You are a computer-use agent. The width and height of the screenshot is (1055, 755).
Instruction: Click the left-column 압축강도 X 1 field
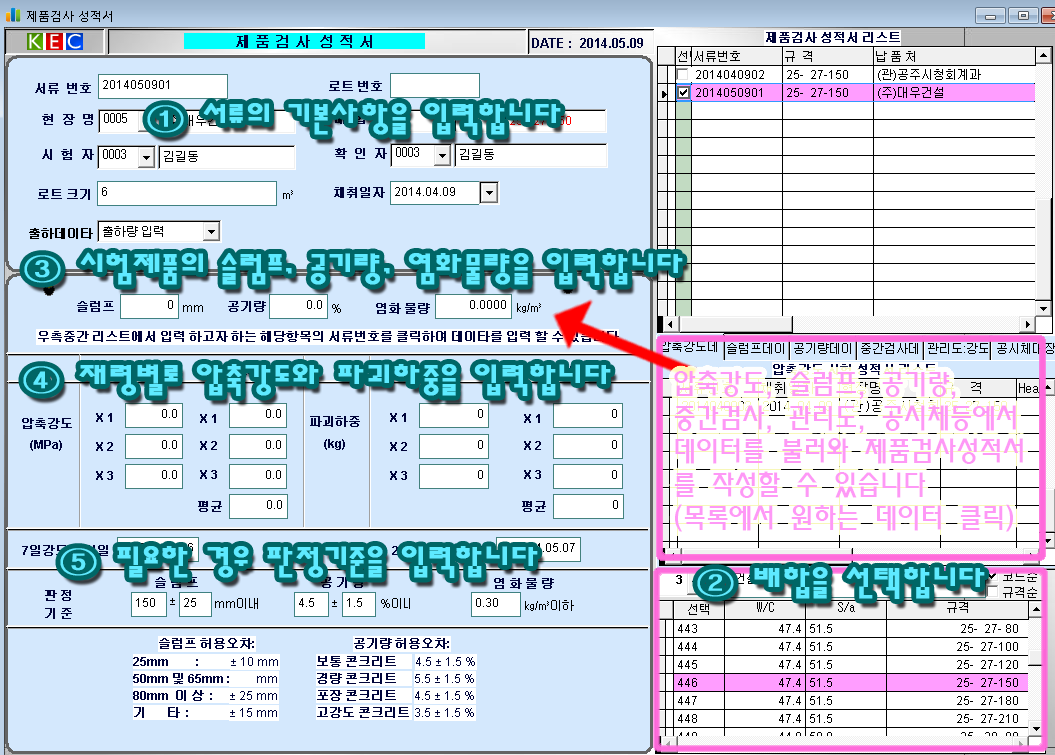(154, 415)
